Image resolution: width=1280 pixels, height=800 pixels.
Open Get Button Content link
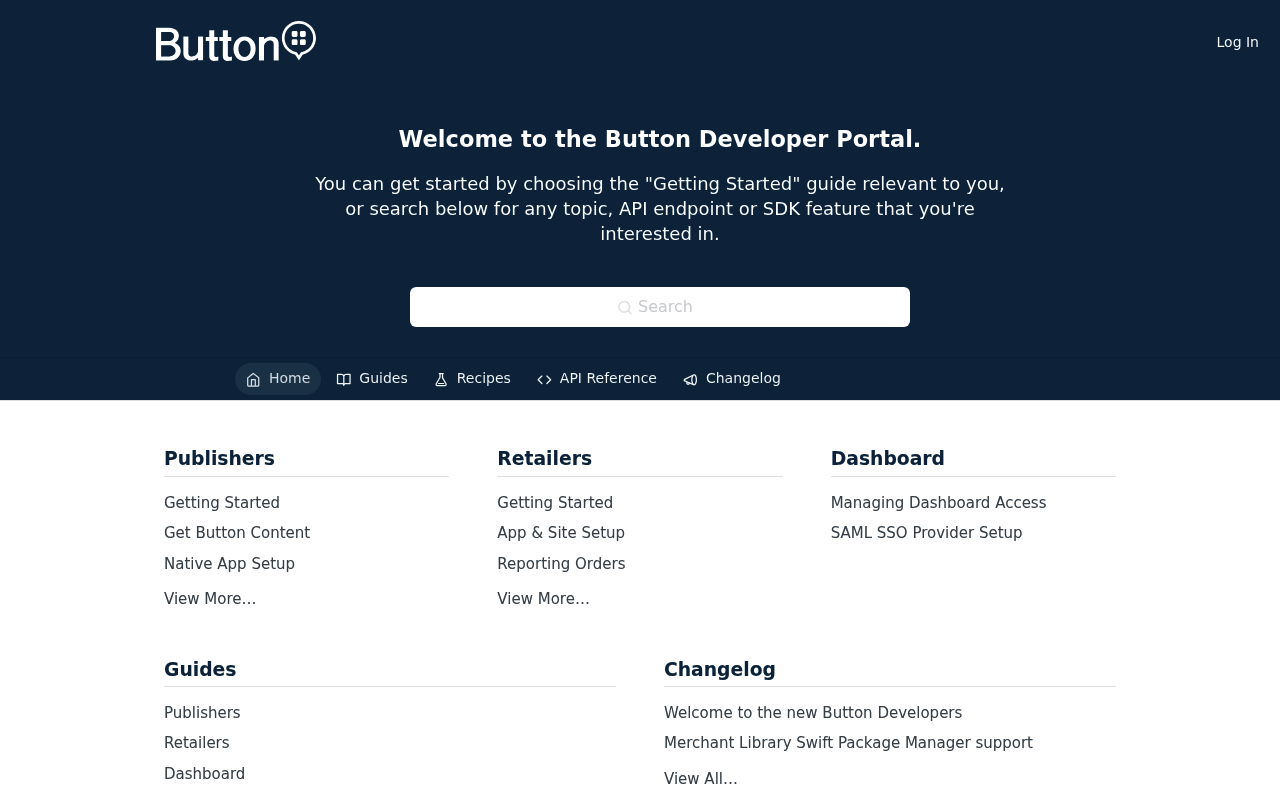tap(237, 533)
